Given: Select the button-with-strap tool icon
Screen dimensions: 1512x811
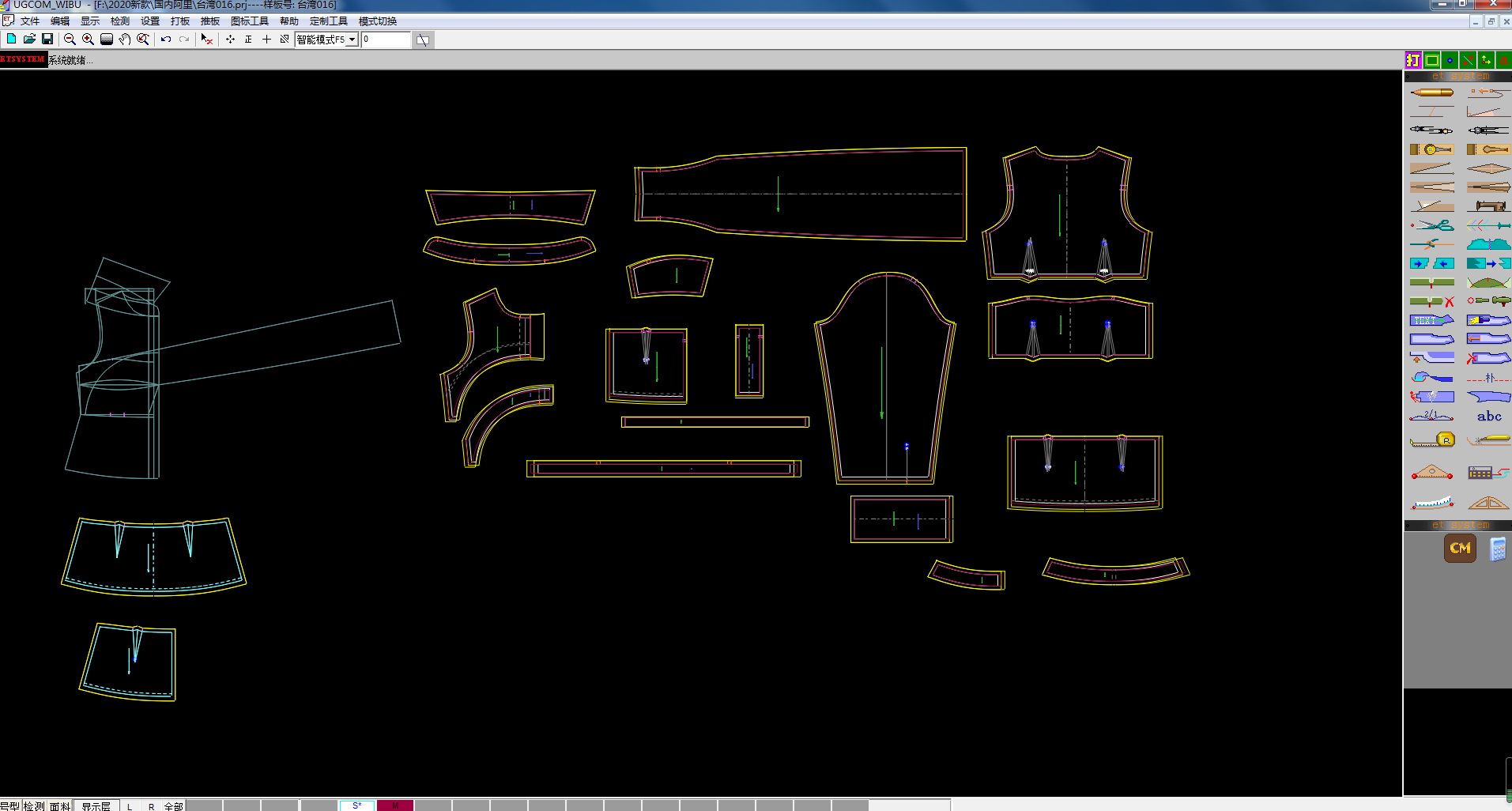Looking at the screenshot, I should coord(1431,149).
